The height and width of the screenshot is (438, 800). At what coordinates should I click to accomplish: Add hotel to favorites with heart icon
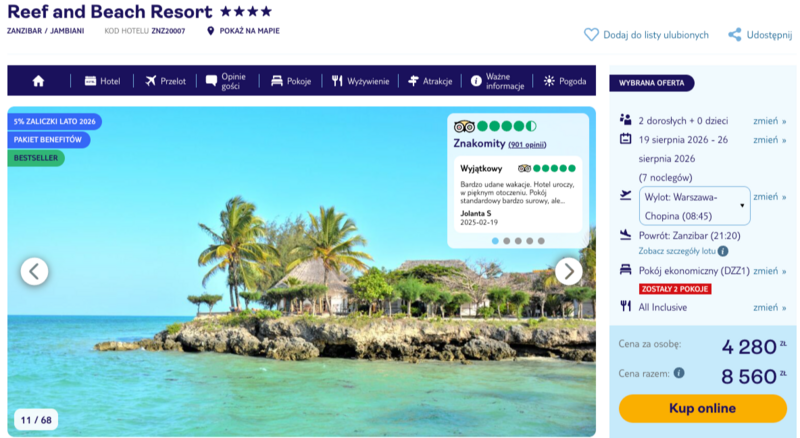coord(591,35)
